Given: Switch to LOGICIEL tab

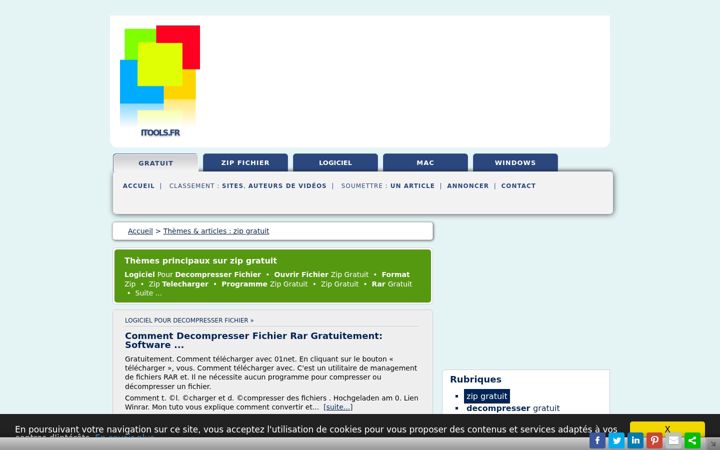Looking at the screenshot, I should tap(335, 163).
